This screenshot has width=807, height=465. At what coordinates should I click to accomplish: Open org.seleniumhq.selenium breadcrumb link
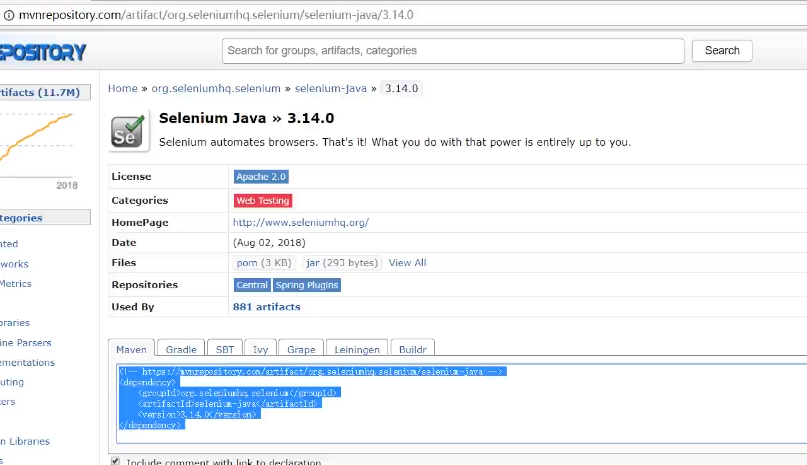216,89
